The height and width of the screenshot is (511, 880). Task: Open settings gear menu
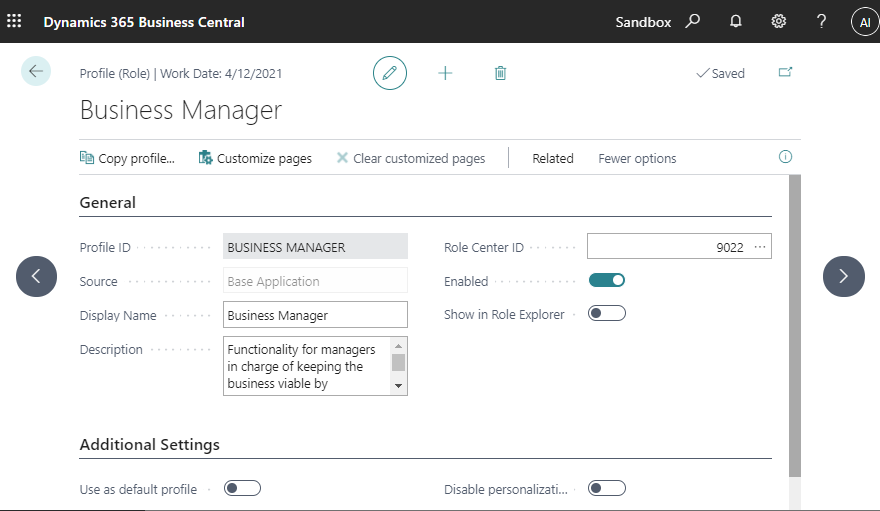pos(778,21)
